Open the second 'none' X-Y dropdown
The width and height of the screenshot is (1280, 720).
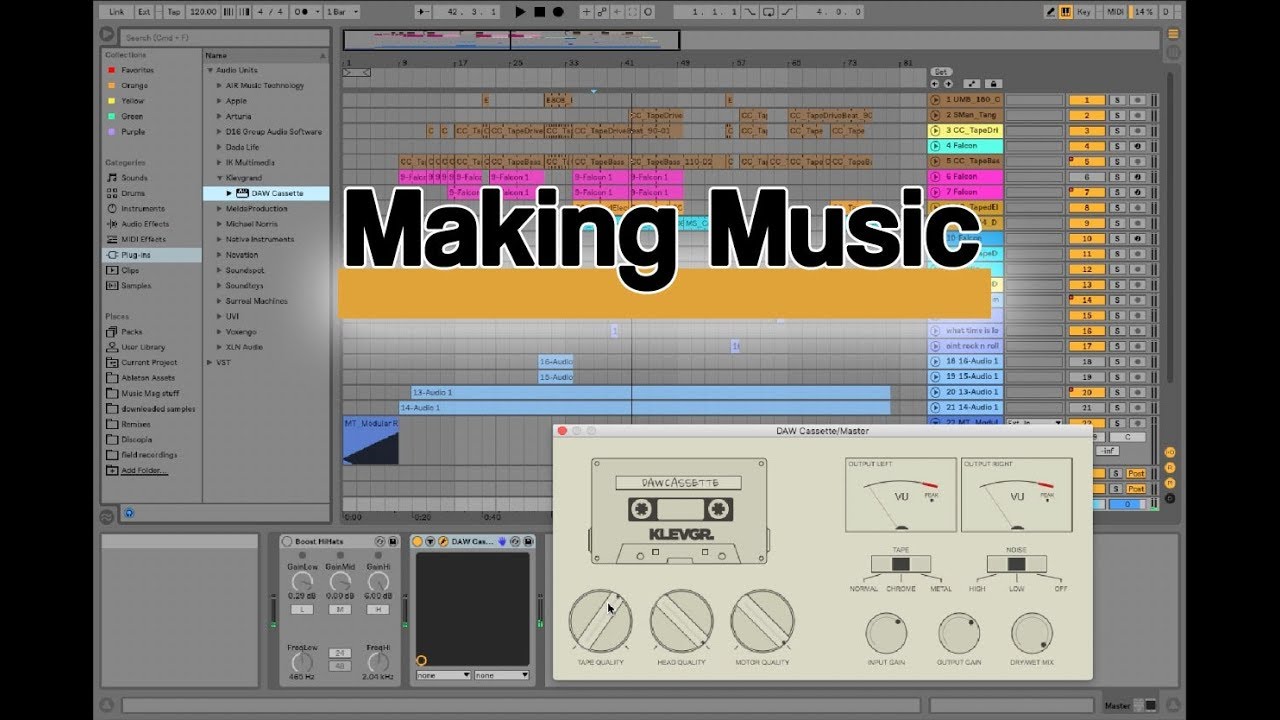pos(502,675)
